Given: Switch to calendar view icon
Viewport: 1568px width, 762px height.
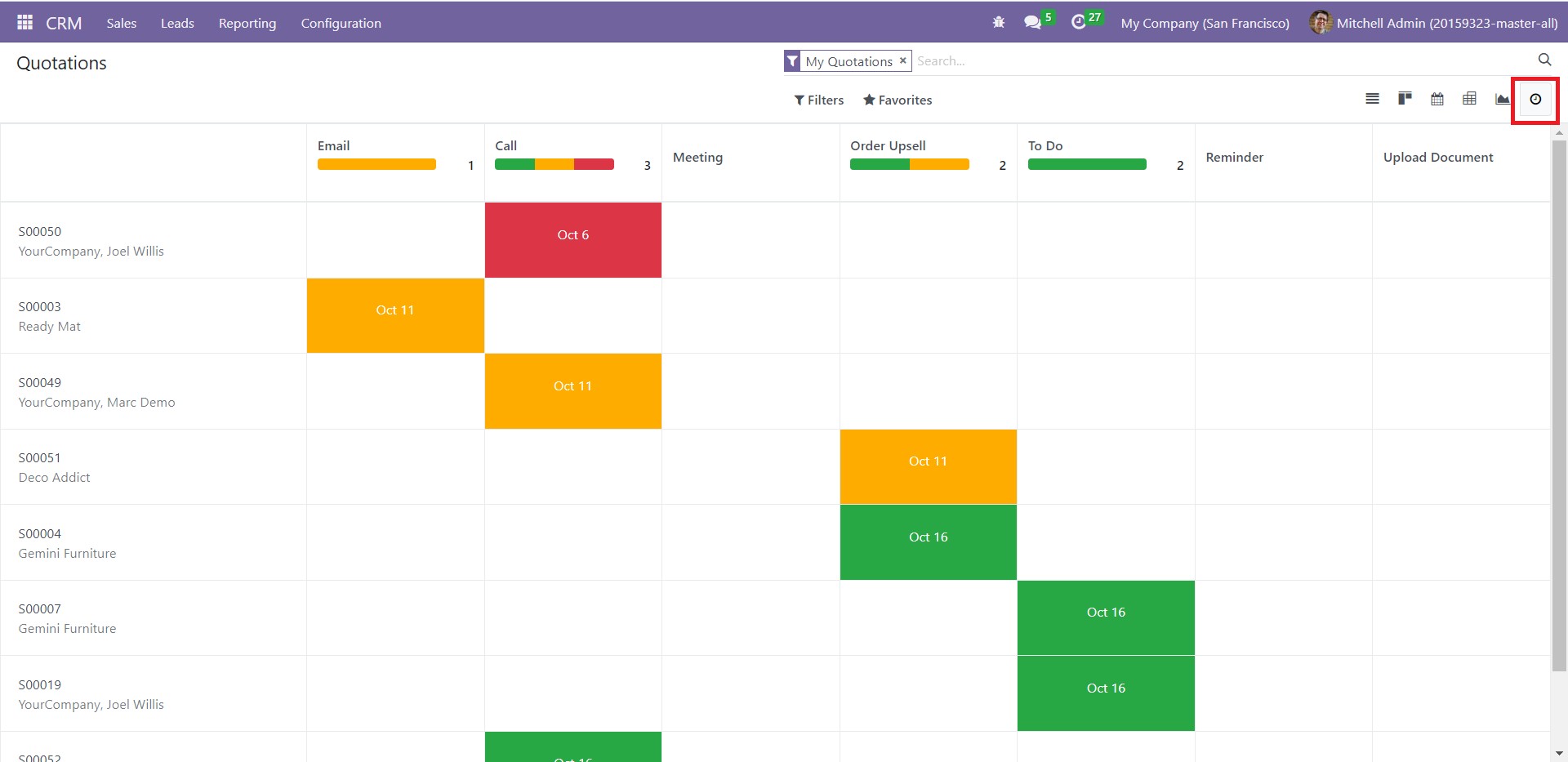Looking at the screenshot, I should tap(1437, 99).
